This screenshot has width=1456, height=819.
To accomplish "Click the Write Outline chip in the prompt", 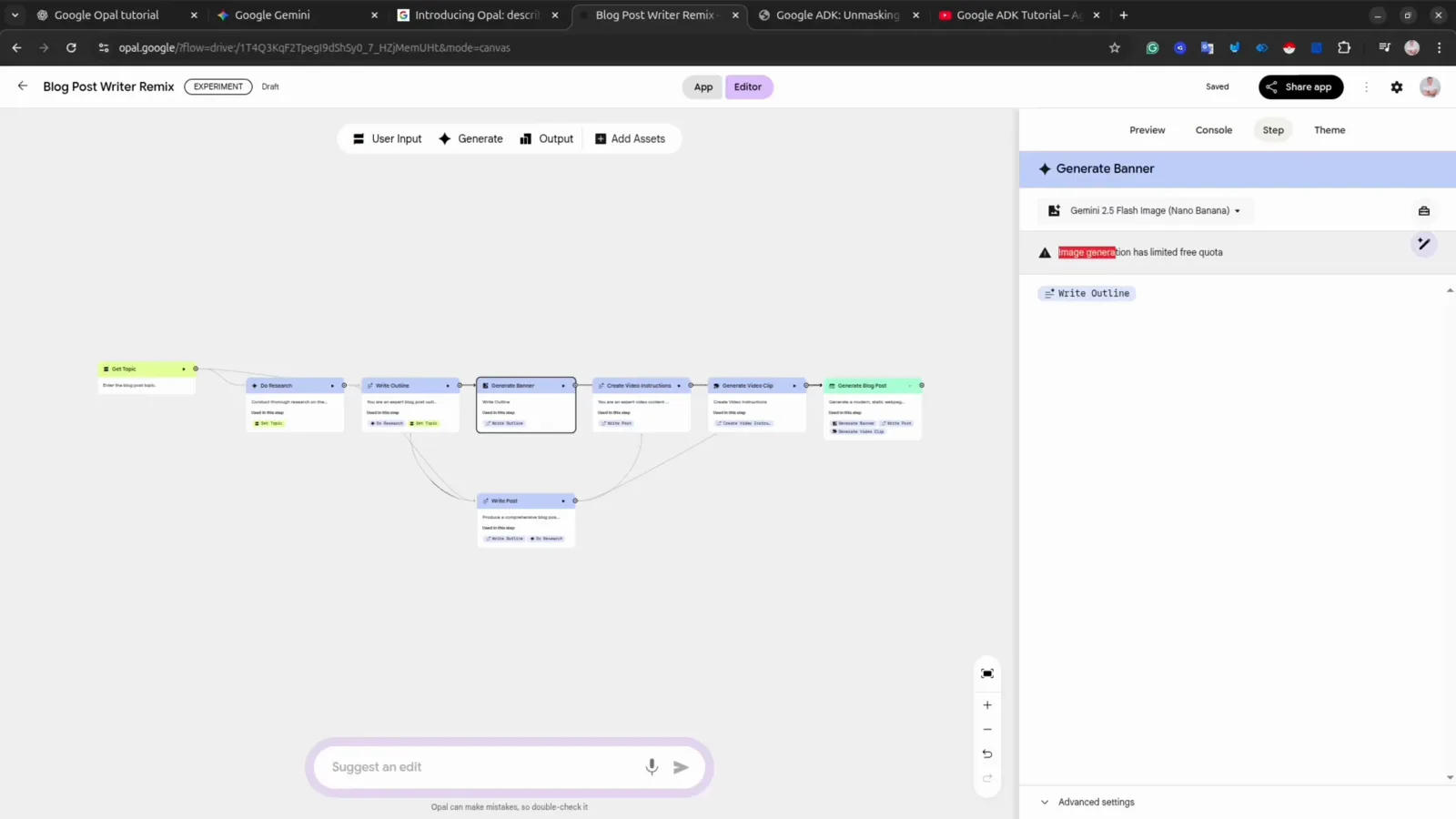I will (x=1087, y=294).
